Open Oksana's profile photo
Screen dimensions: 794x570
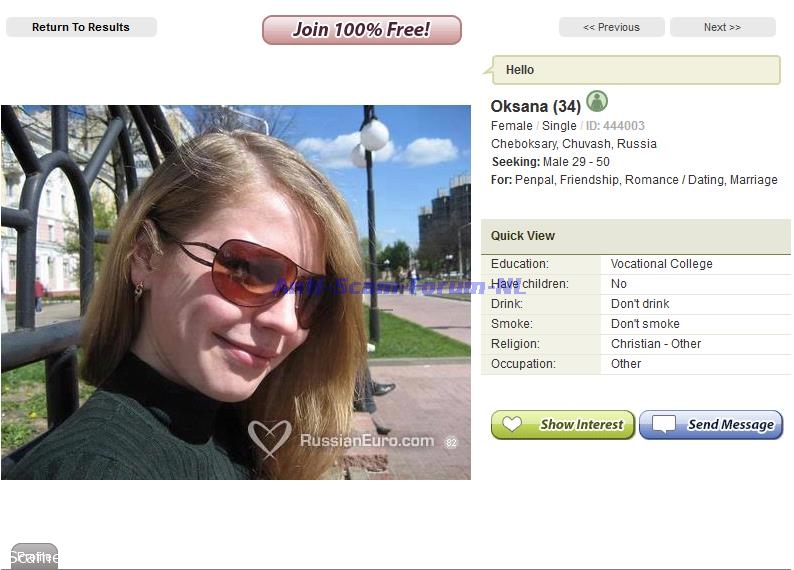tap(235, 292)
